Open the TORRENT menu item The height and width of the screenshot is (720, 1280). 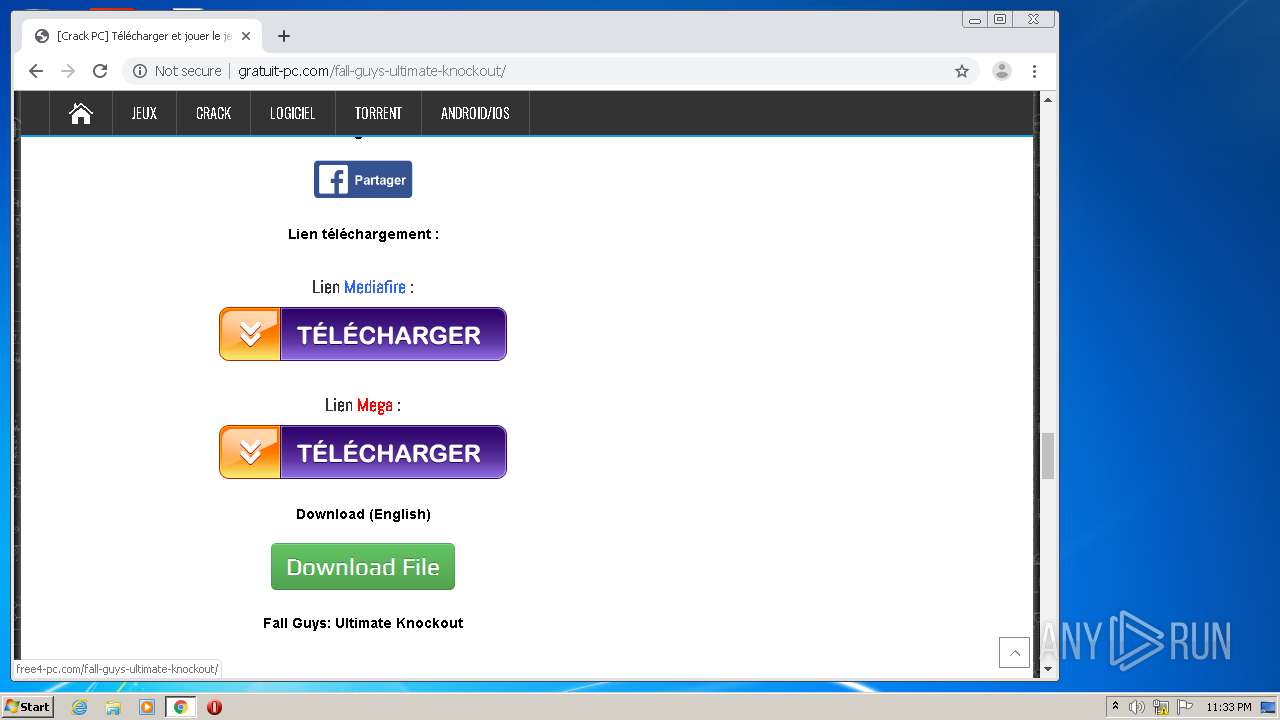(x=378, y=113)
